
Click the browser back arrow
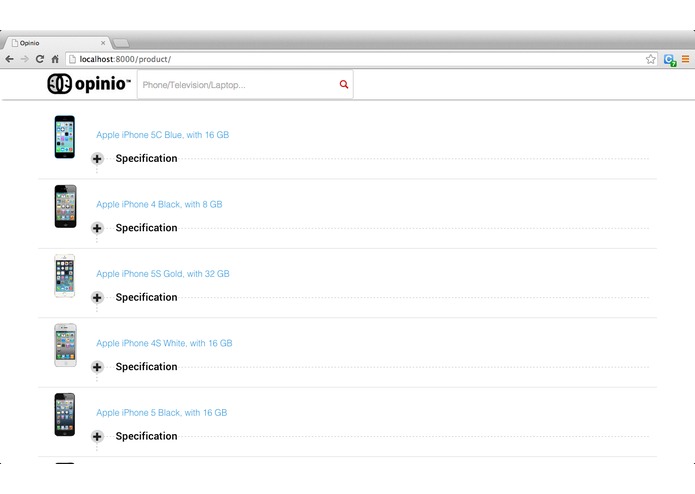click(x=9, y=59)
